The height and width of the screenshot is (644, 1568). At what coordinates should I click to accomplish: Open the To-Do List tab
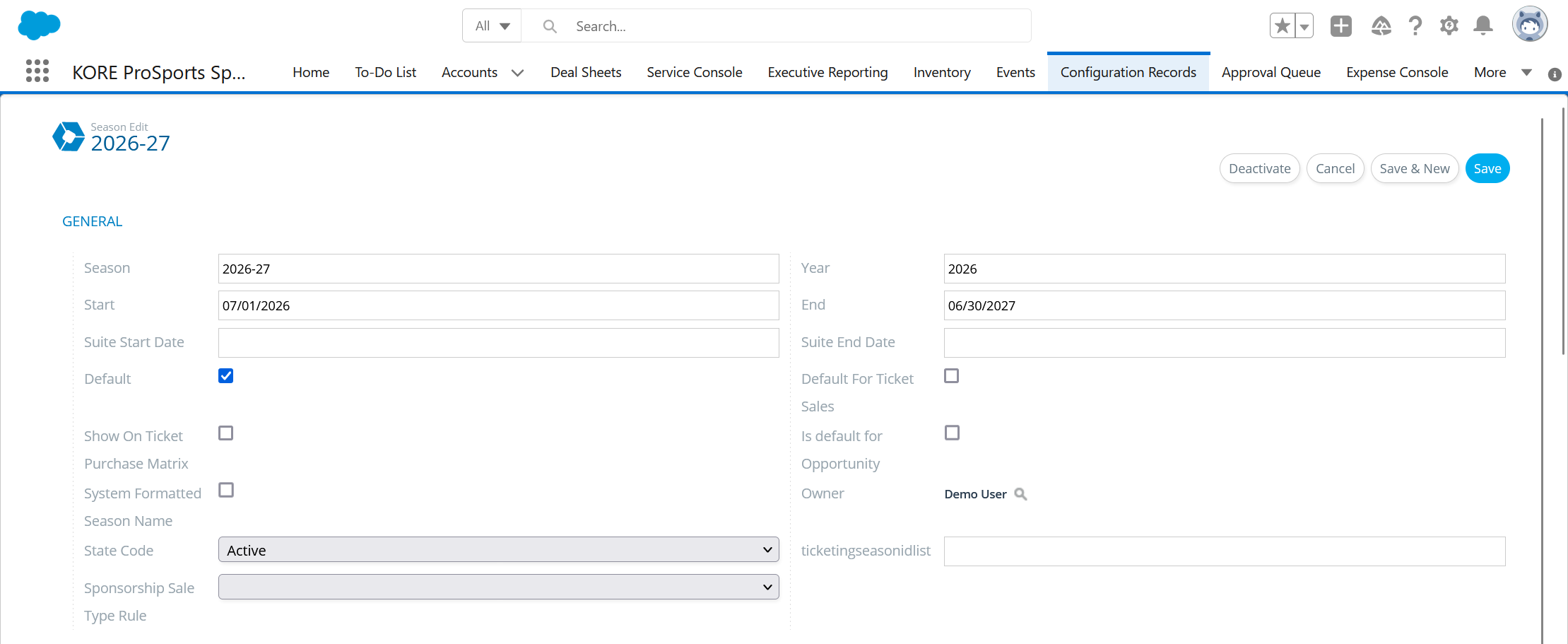(x=385, y=72)
